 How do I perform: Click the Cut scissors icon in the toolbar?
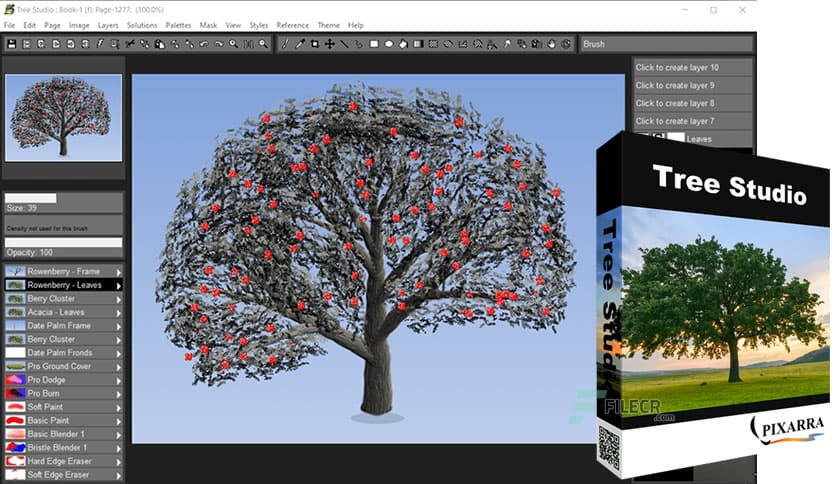click(130, 44)
